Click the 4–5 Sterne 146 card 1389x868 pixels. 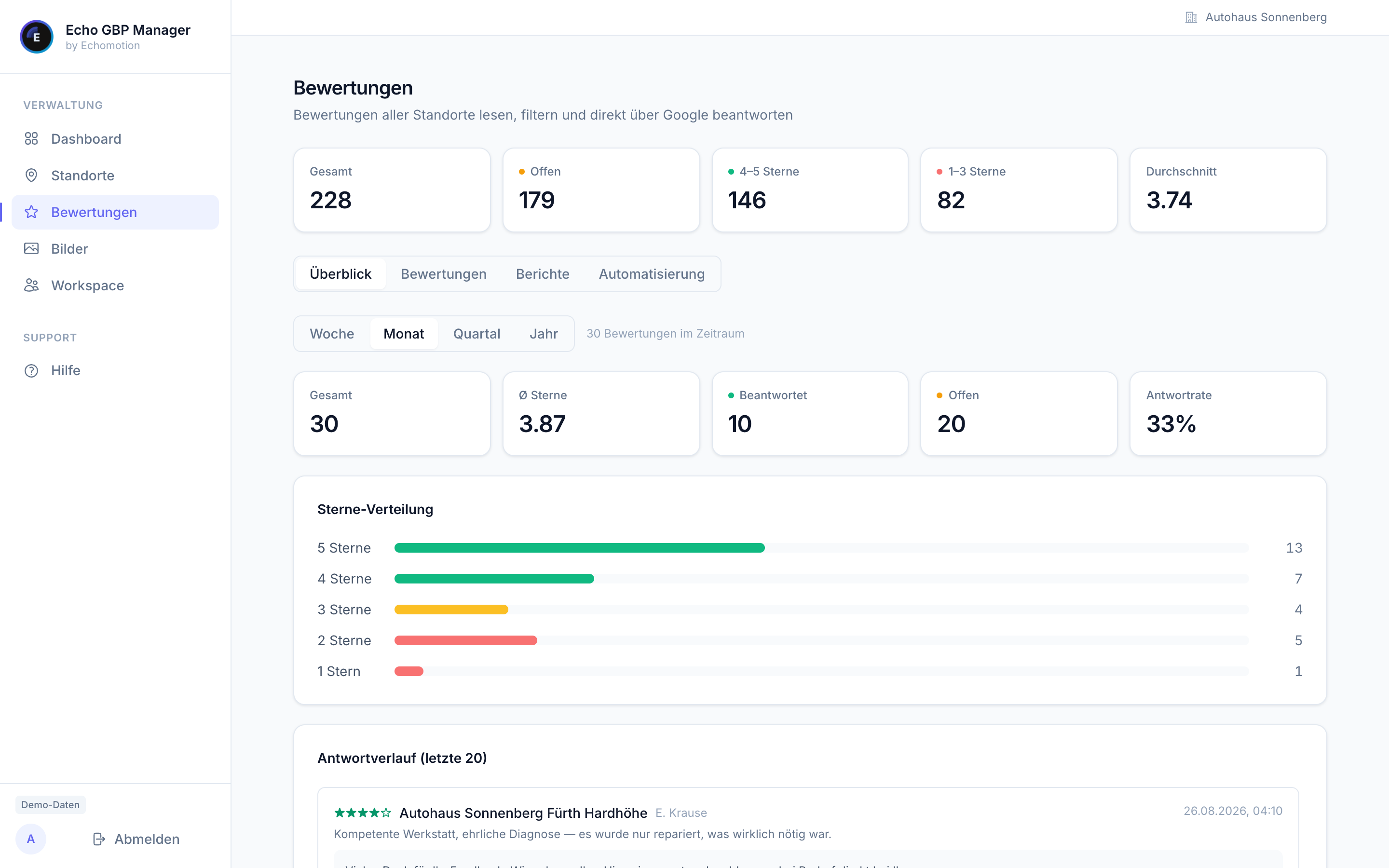810,190
